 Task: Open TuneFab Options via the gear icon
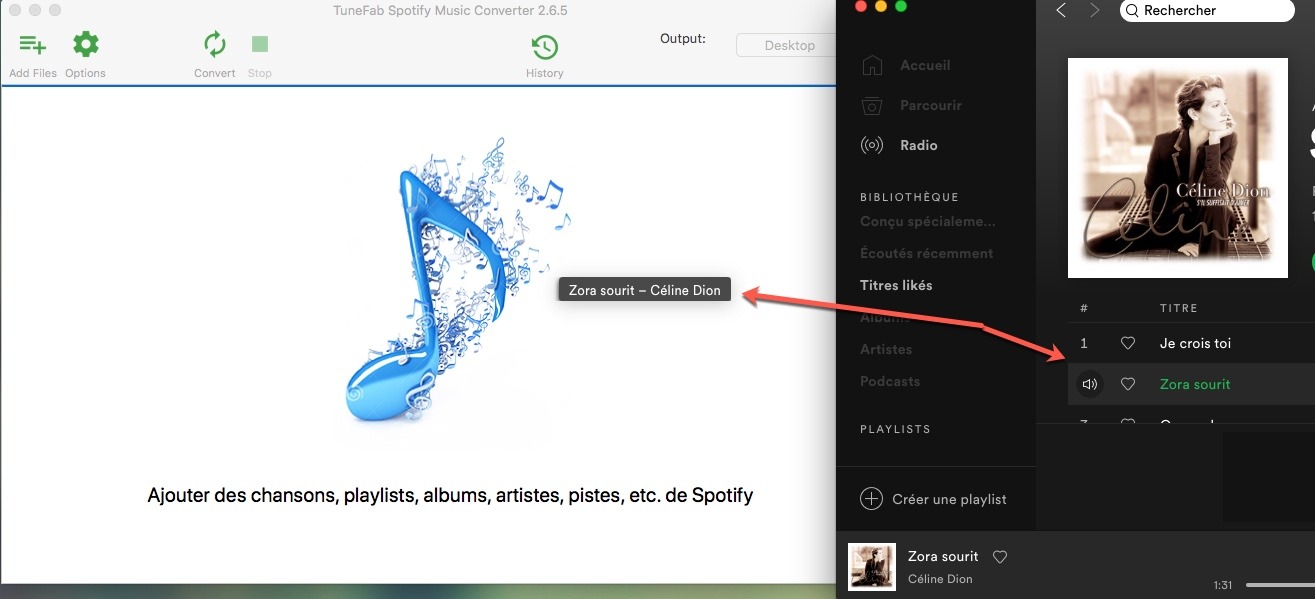(x=86, y=44)
